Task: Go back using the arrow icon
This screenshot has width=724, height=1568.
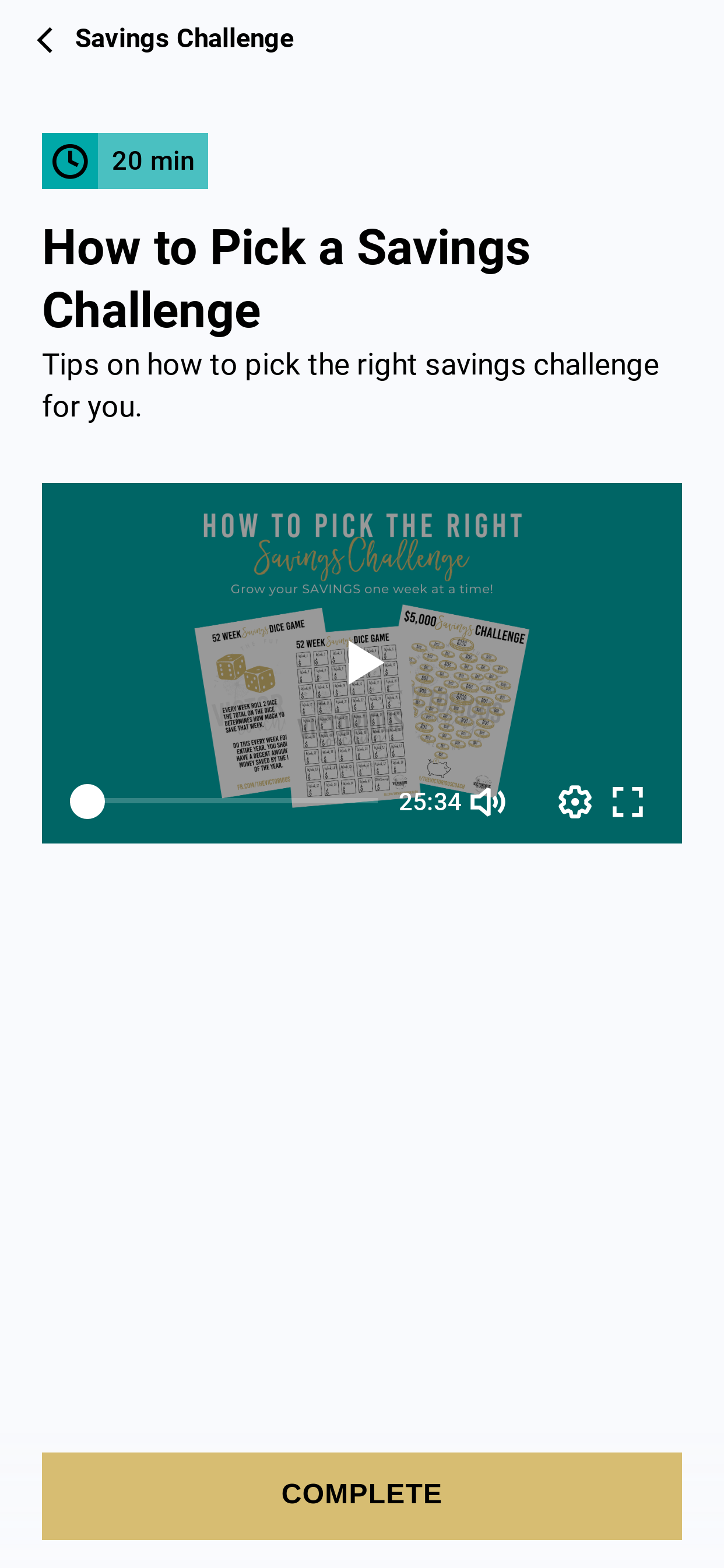Action: [45, 40]
